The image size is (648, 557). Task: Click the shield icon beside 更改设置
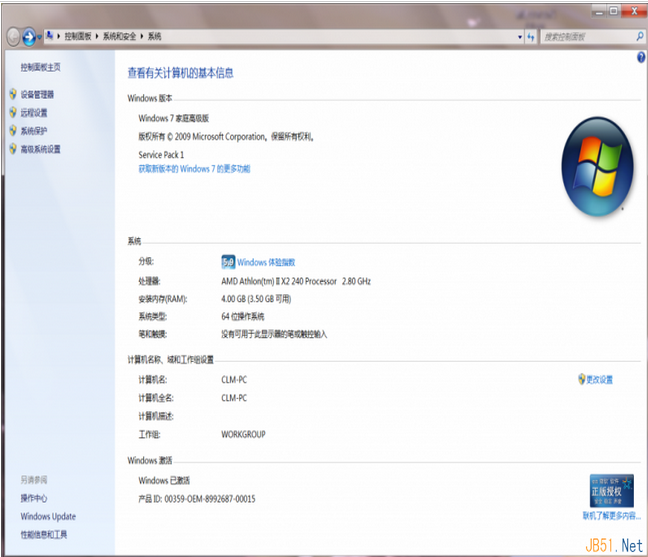[581, 380]
